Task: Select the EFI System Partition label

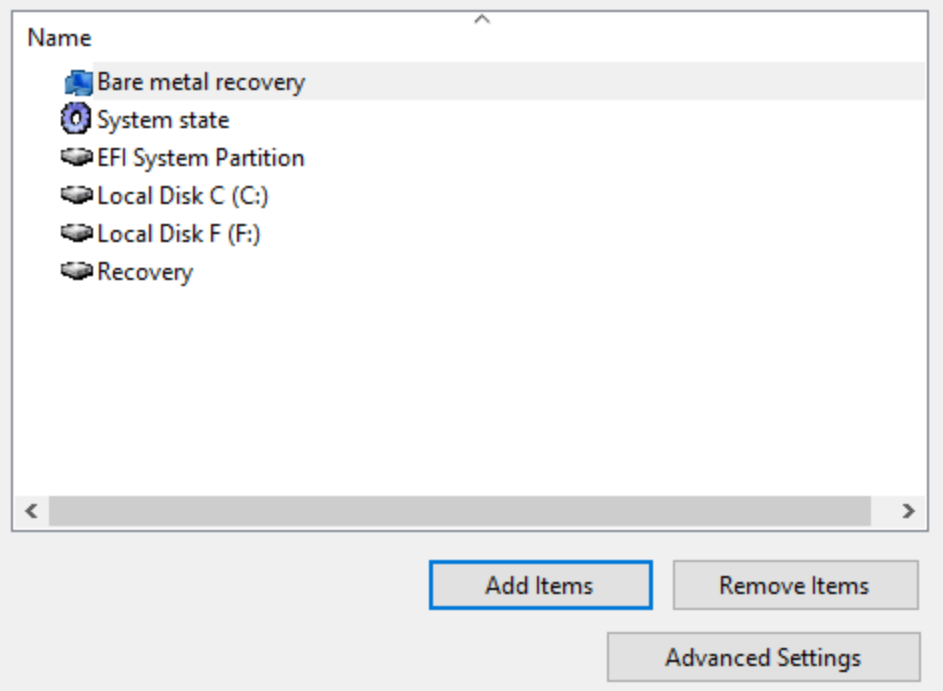Action: pos(200,158)
